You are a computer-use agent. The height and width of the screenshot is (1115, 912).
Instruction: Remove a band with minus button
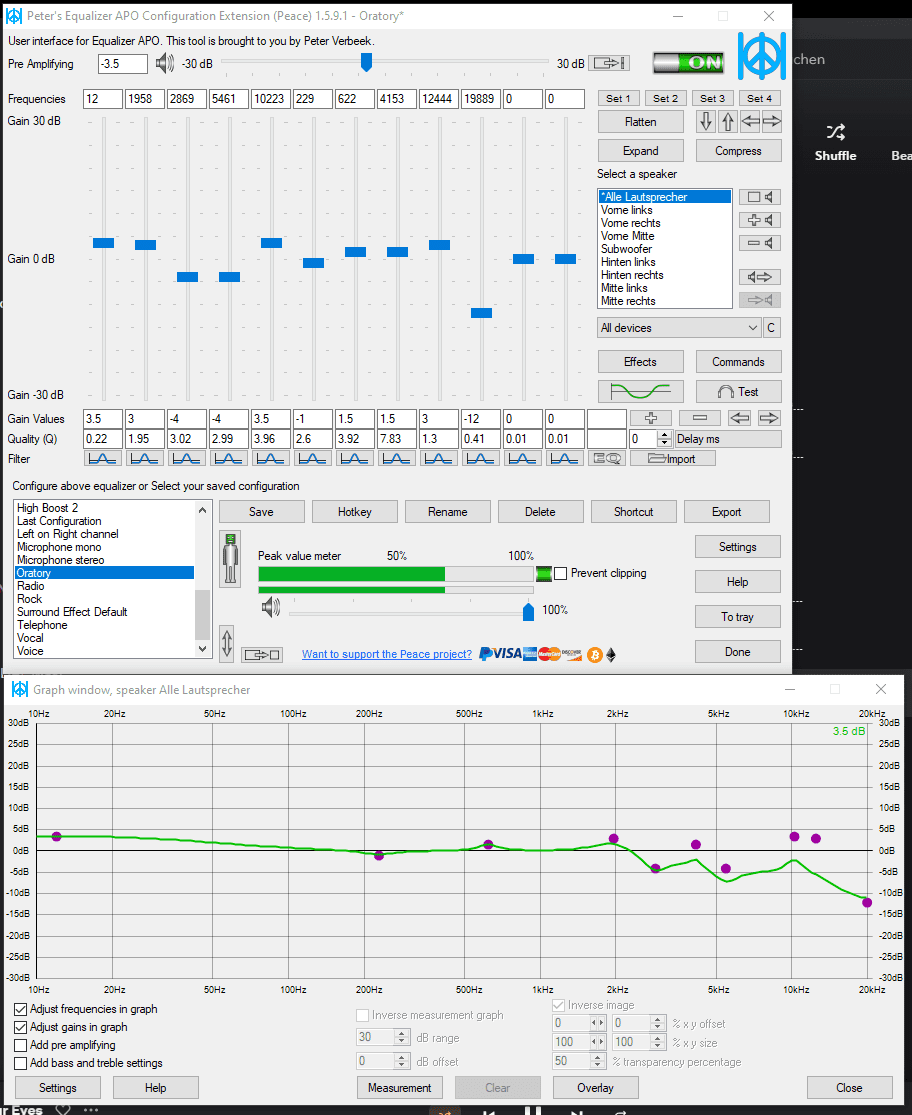coord(699,418)
